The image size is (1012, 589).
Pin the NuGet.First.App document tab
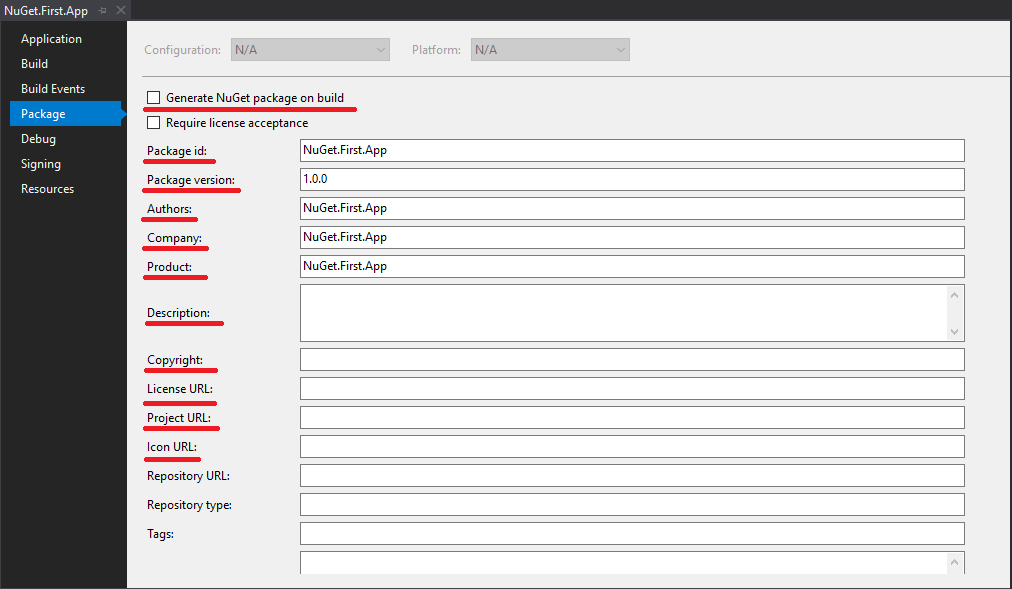click(x=103, y=10)
